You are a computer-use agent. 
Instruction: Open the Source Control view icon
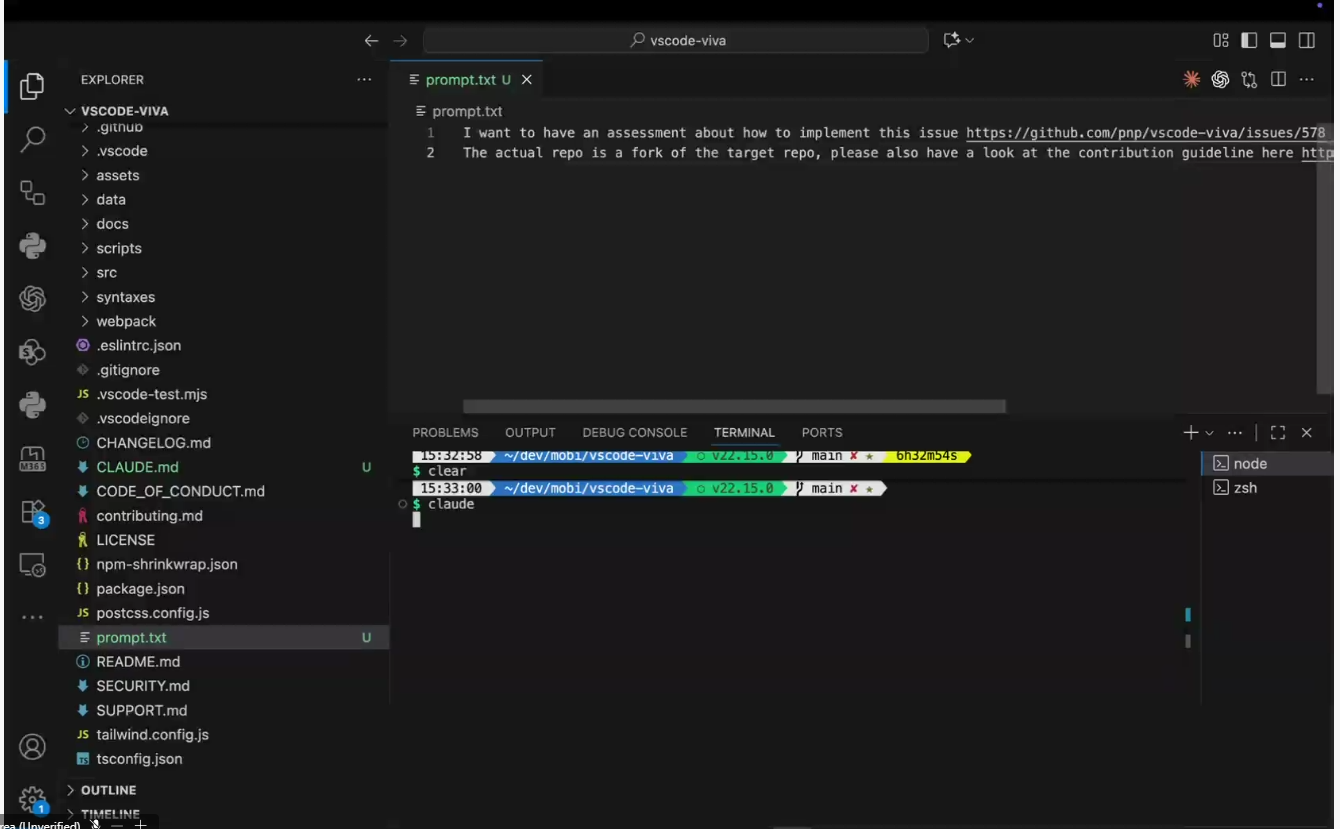(32, 193)
